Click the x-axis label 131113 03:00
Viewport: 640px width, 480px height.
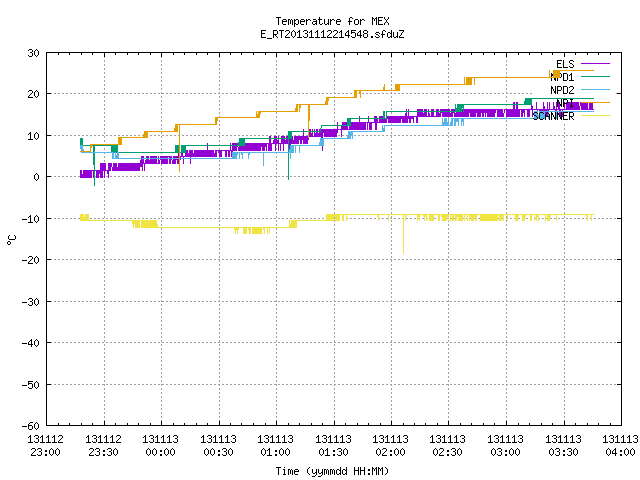[x=506, y=446]
